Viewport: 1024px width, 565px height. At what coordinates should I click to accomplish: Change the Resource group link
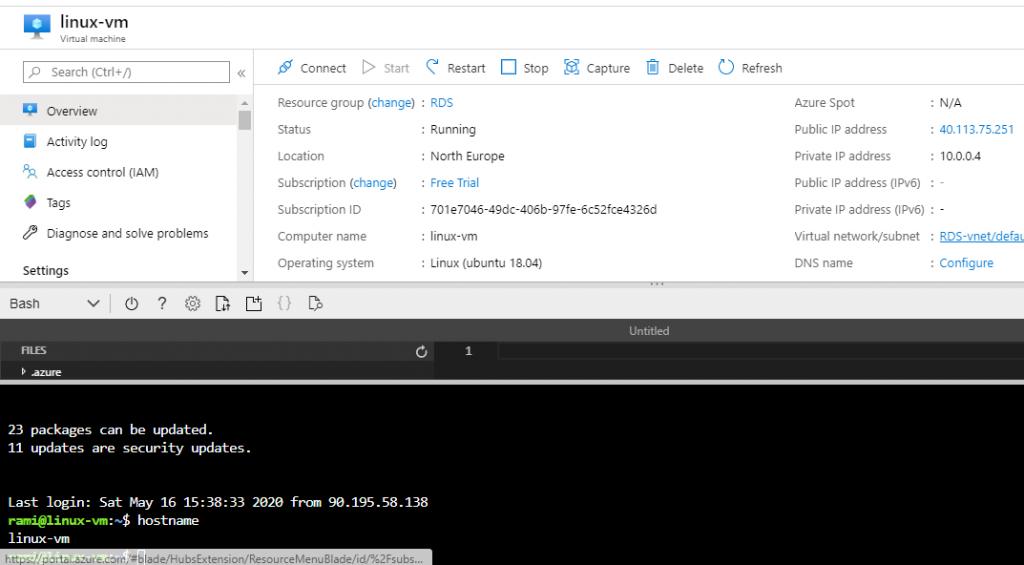pos(391,103)
